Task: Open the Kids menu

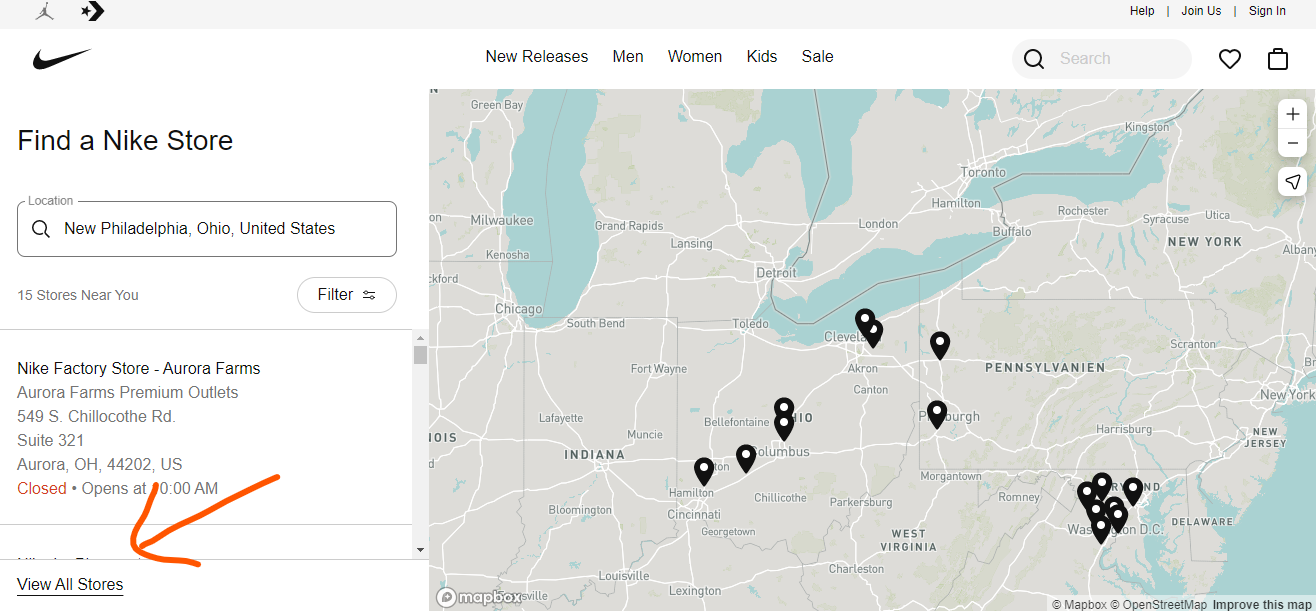Action: (x=762, y=57)
